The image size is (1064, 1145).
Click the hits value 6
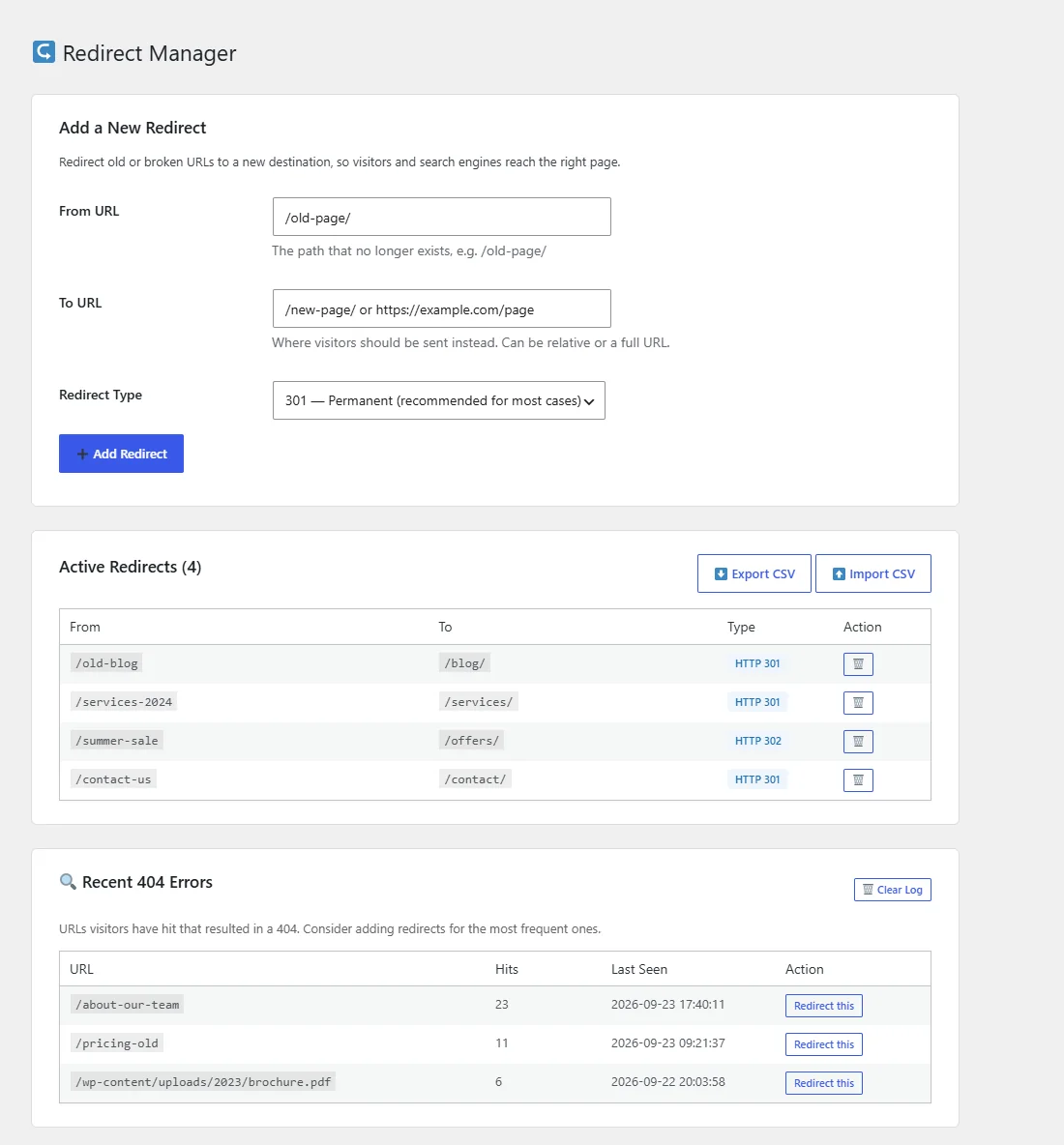pyautogui.click(x=499, y=1081)
